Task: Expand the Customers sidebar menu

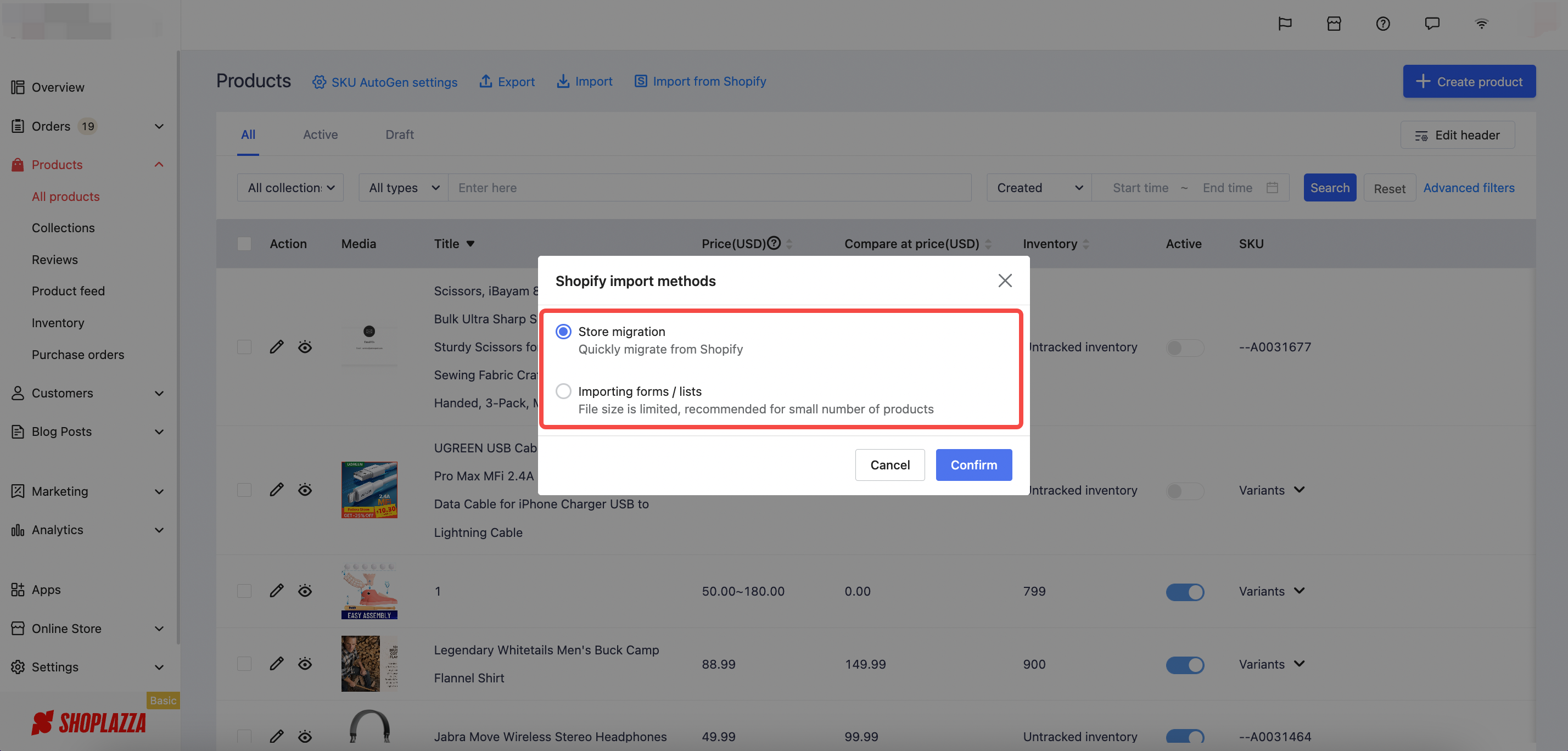Action: [x=159, y=393]
